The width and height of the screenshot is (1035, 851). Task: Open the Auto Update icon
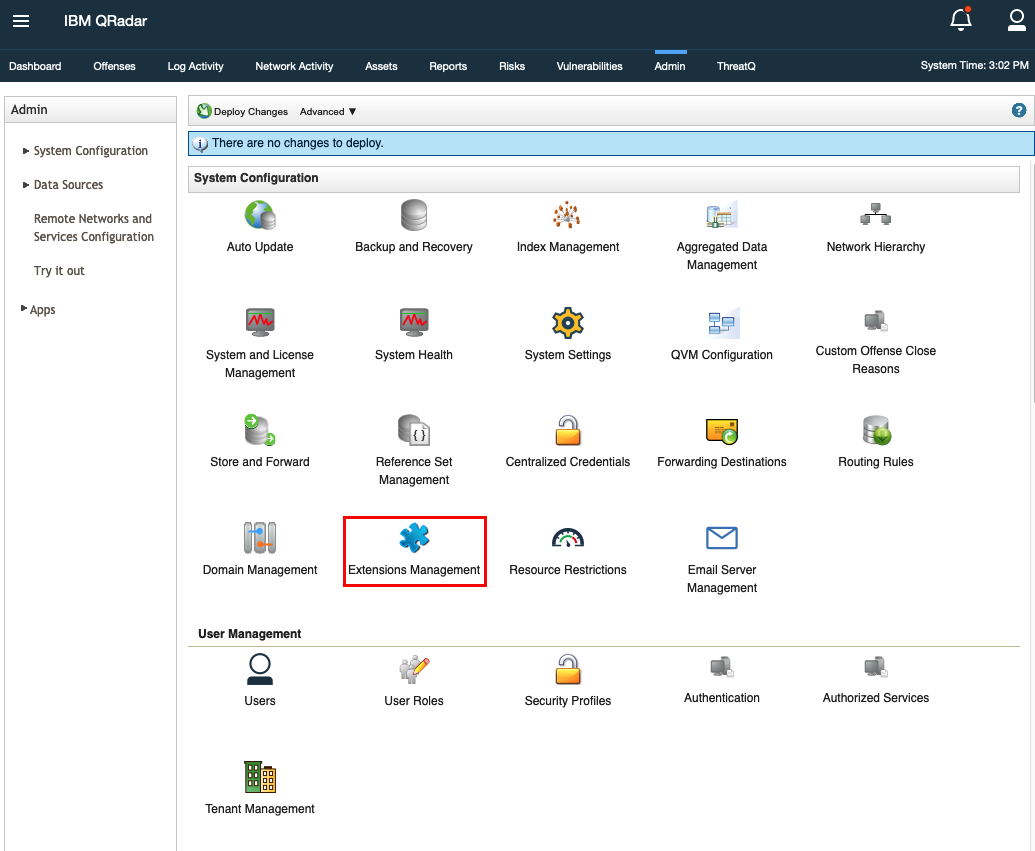click(x=260, y=215)
